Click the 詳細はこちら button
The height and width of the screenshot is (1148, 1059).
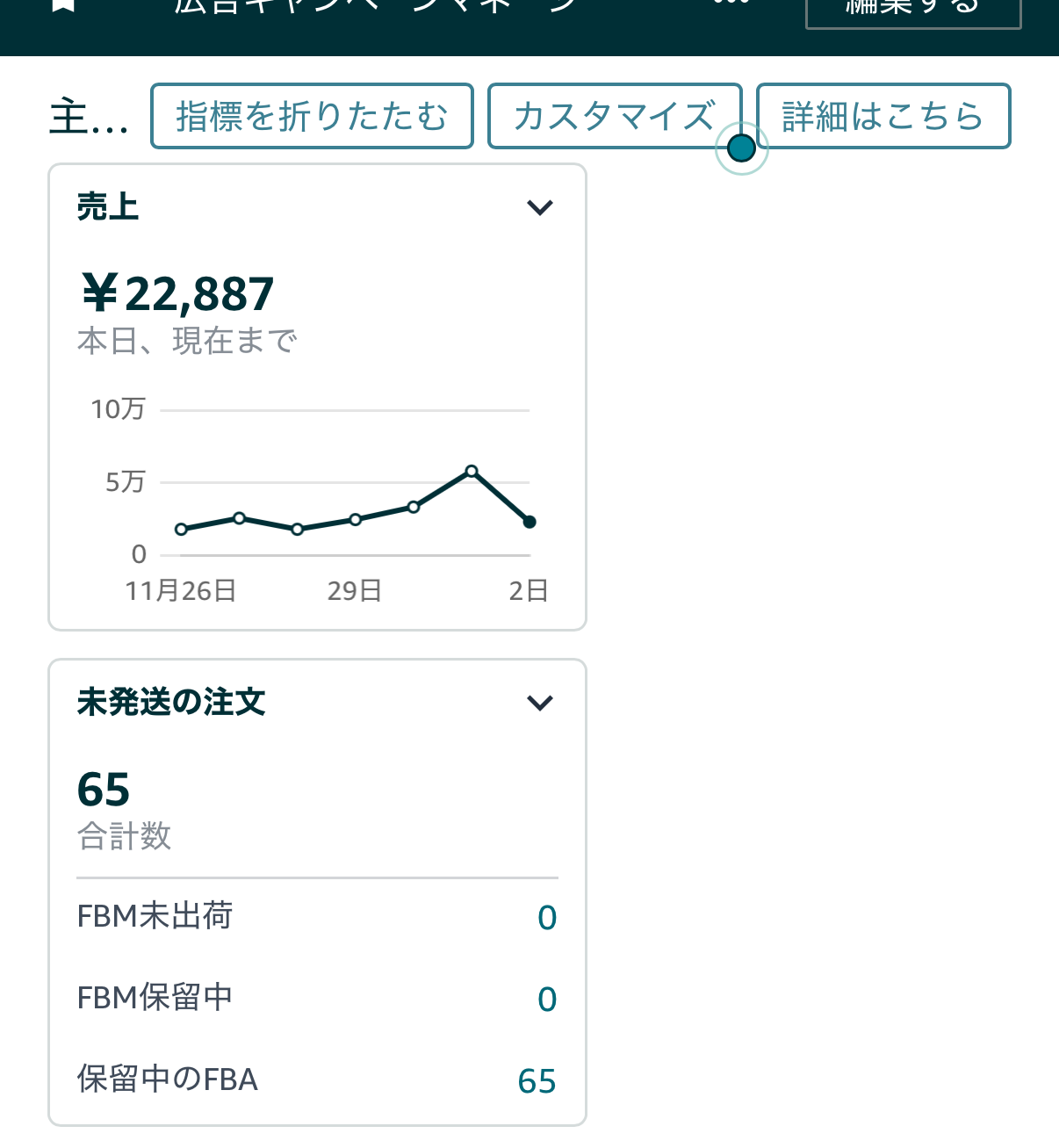[x=882, y=116]
